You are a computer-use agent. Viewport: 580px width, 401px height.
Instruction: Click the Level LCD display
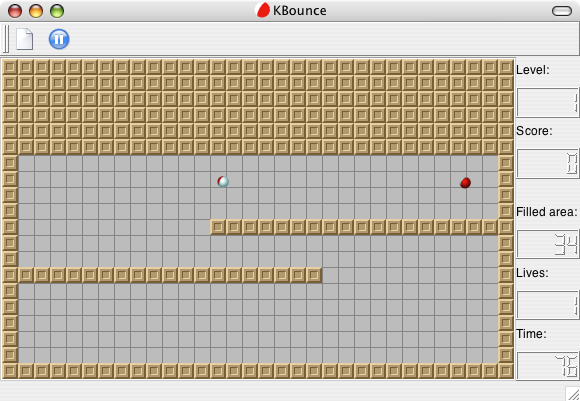pos(547,103)
